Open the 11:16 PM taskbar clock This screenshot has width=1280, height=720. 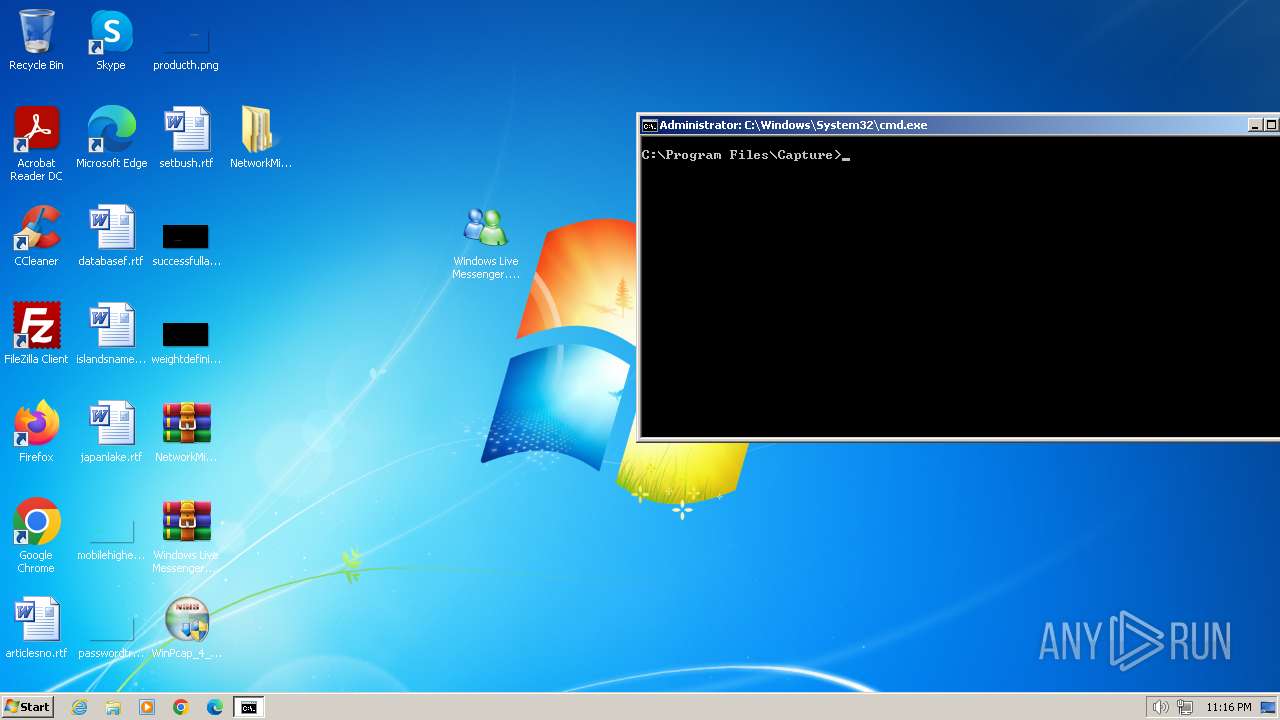coord(1229,707)
